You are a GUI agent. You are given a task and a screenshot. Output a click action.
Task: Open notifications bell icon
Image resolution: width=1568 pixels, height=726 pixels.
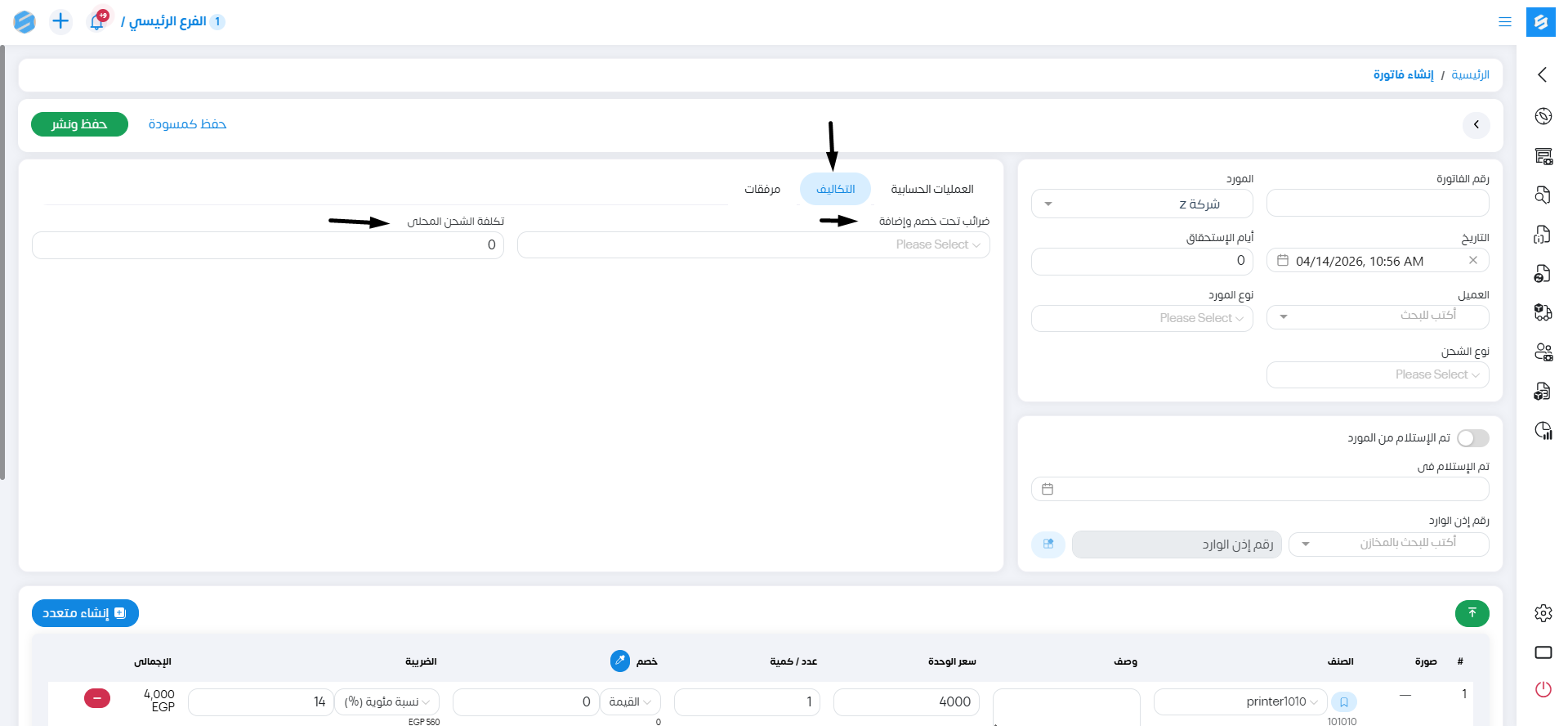point(97,21)
